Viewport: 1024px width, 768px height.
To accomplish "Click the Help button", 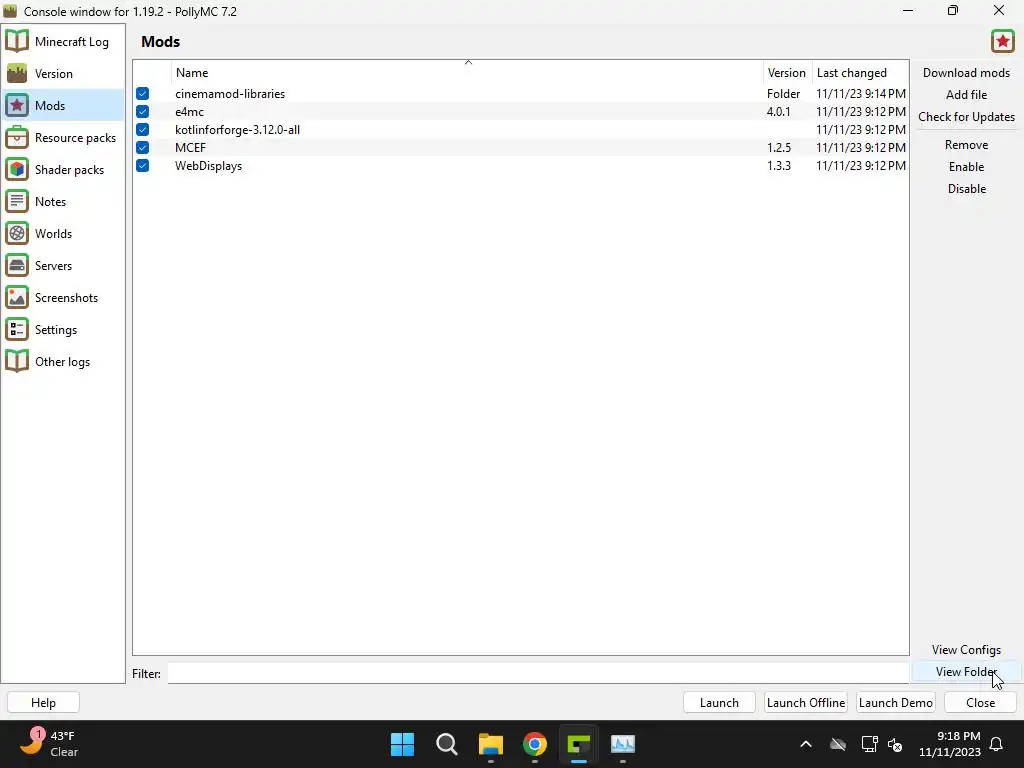I will click(x=43, y=703).
